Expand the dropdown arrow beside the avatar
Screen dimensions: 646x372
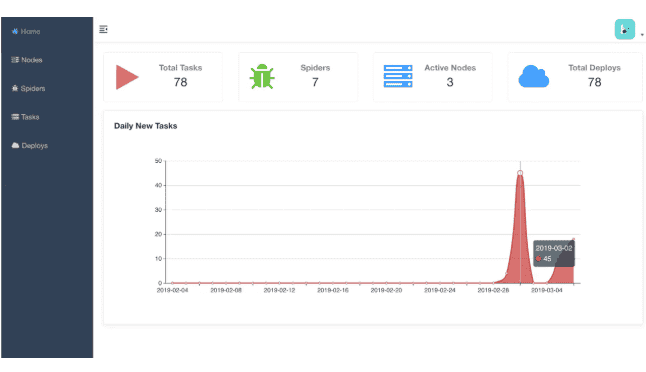(x=642, y=35)
